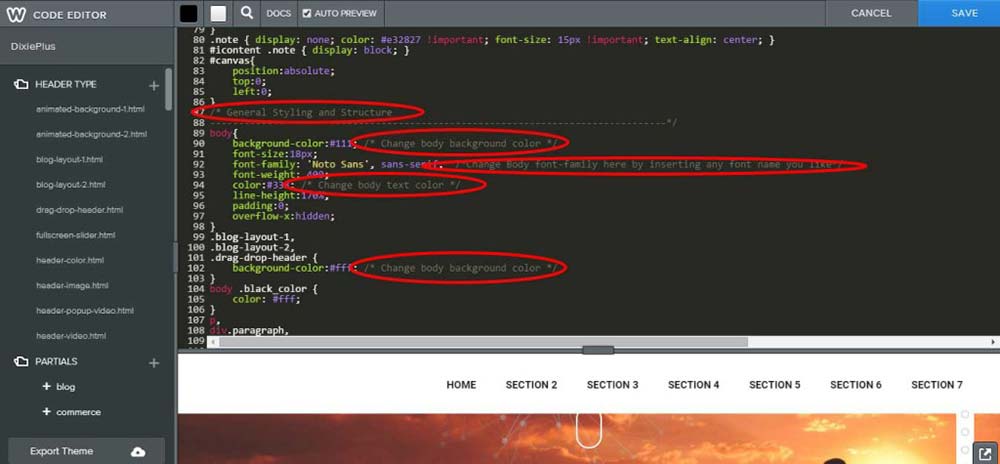The image size is (1000, 464).
Task: Open SECTION 7 in preview navigation
Action: (x=937, y=384)
